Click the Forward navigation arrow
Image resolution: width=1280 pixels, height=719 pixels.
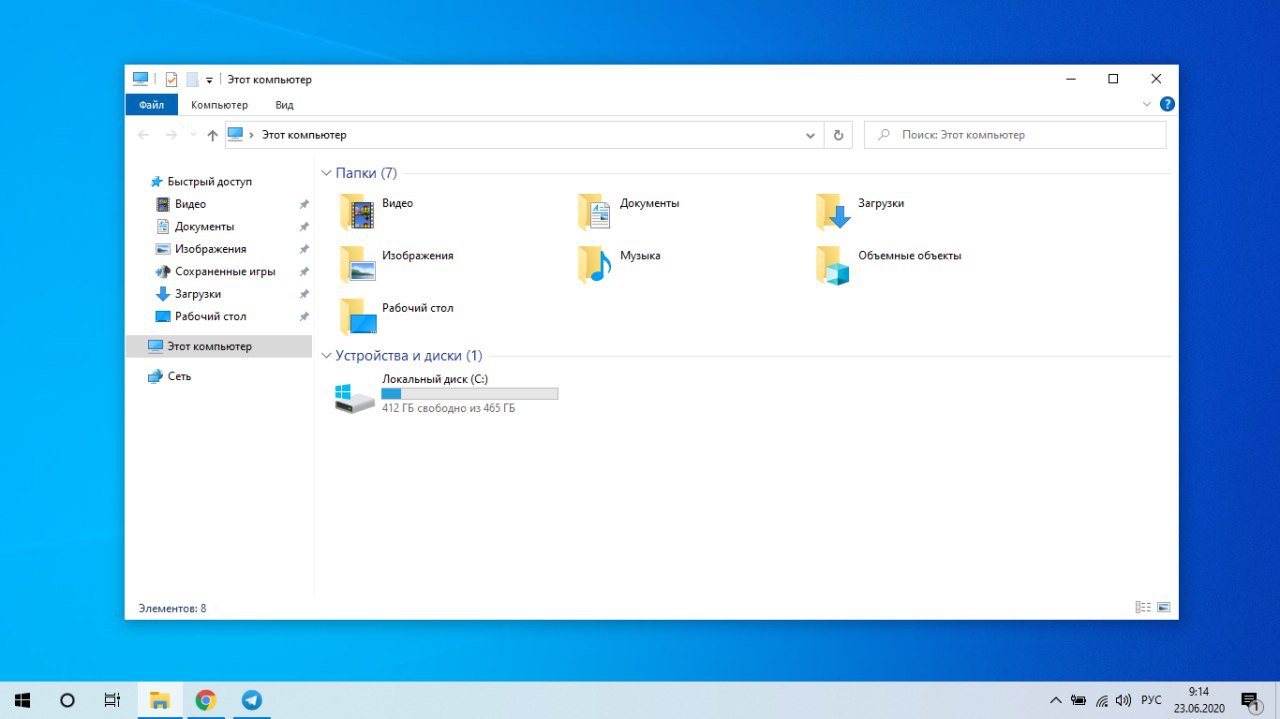tap(171, 135)
